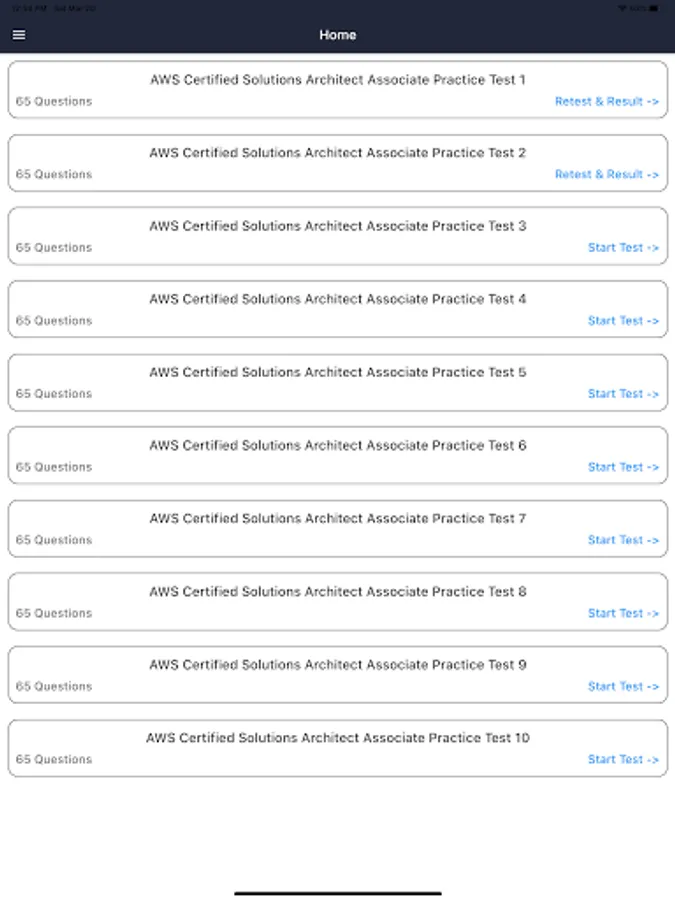This screenshot has height=900, width=675.
Task: Tap the home indicator bar at the bottom
Action: coord(338,892)
